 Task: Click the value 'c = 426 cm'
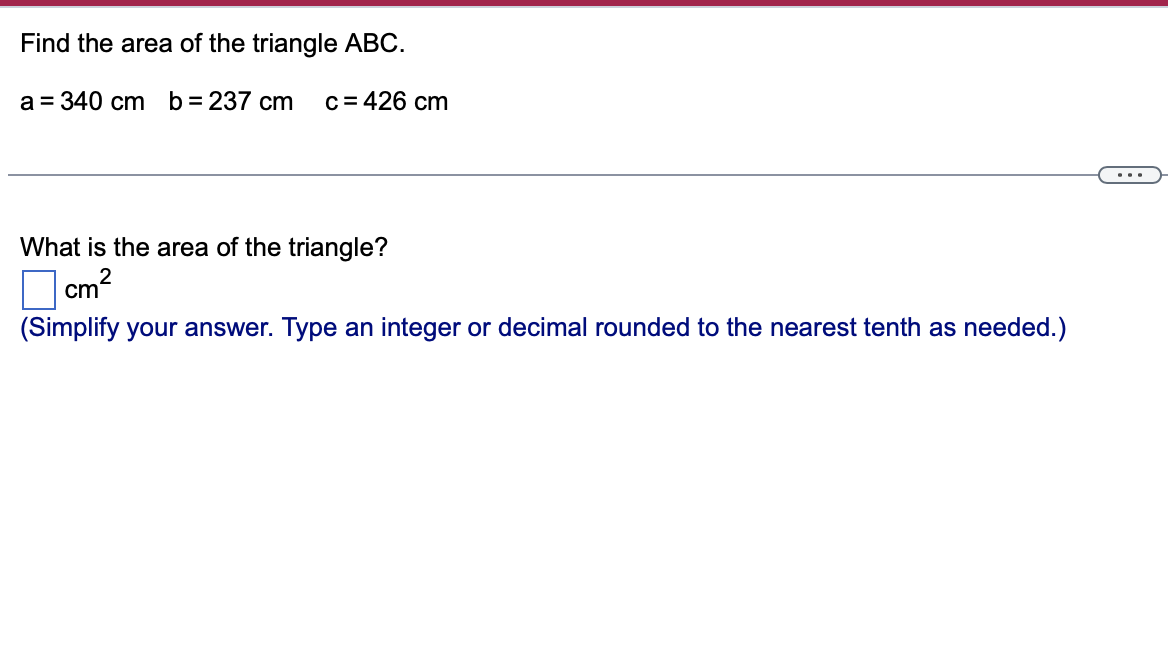387,101
